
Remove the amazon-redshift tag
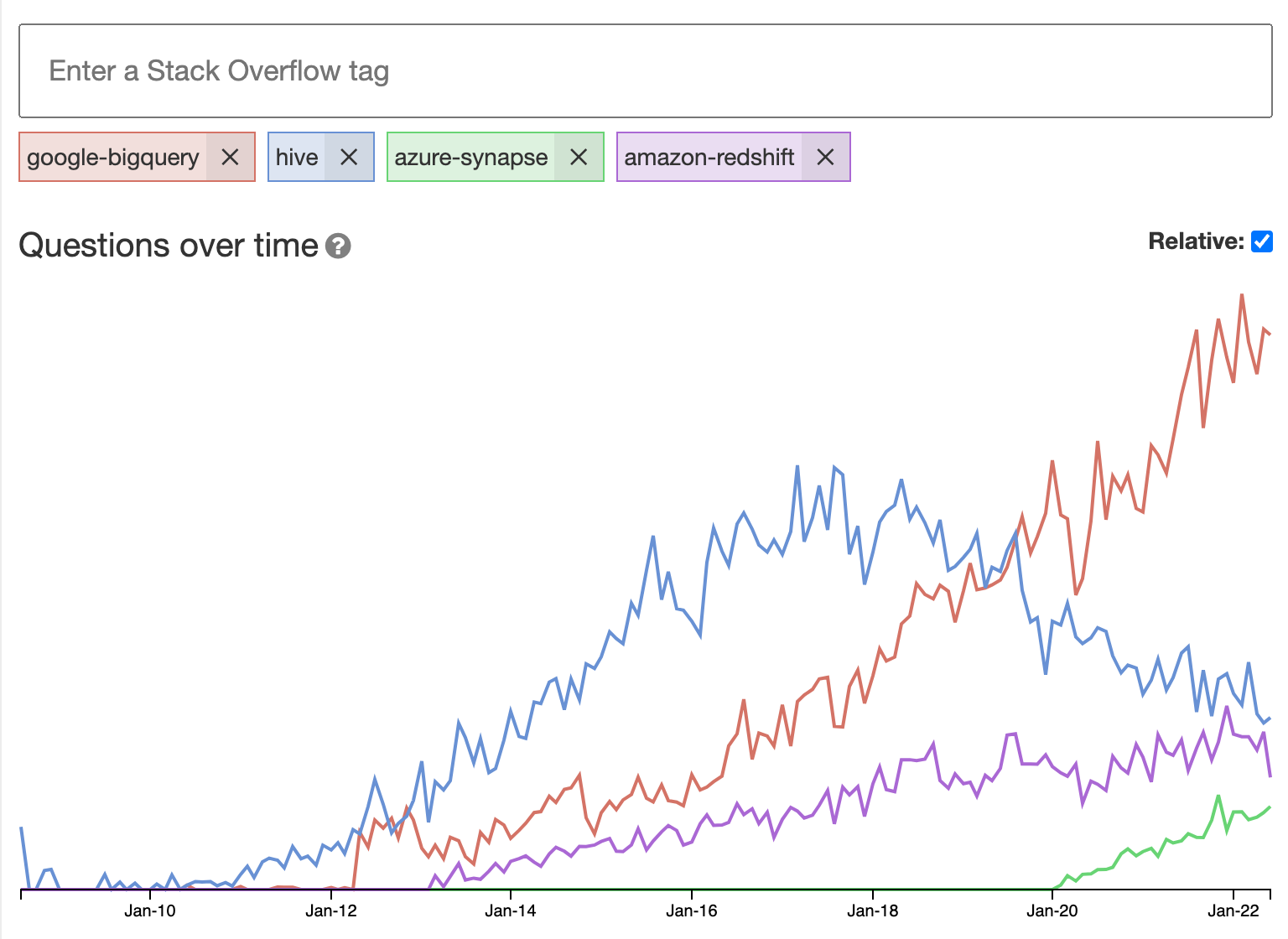pos(825,158)
